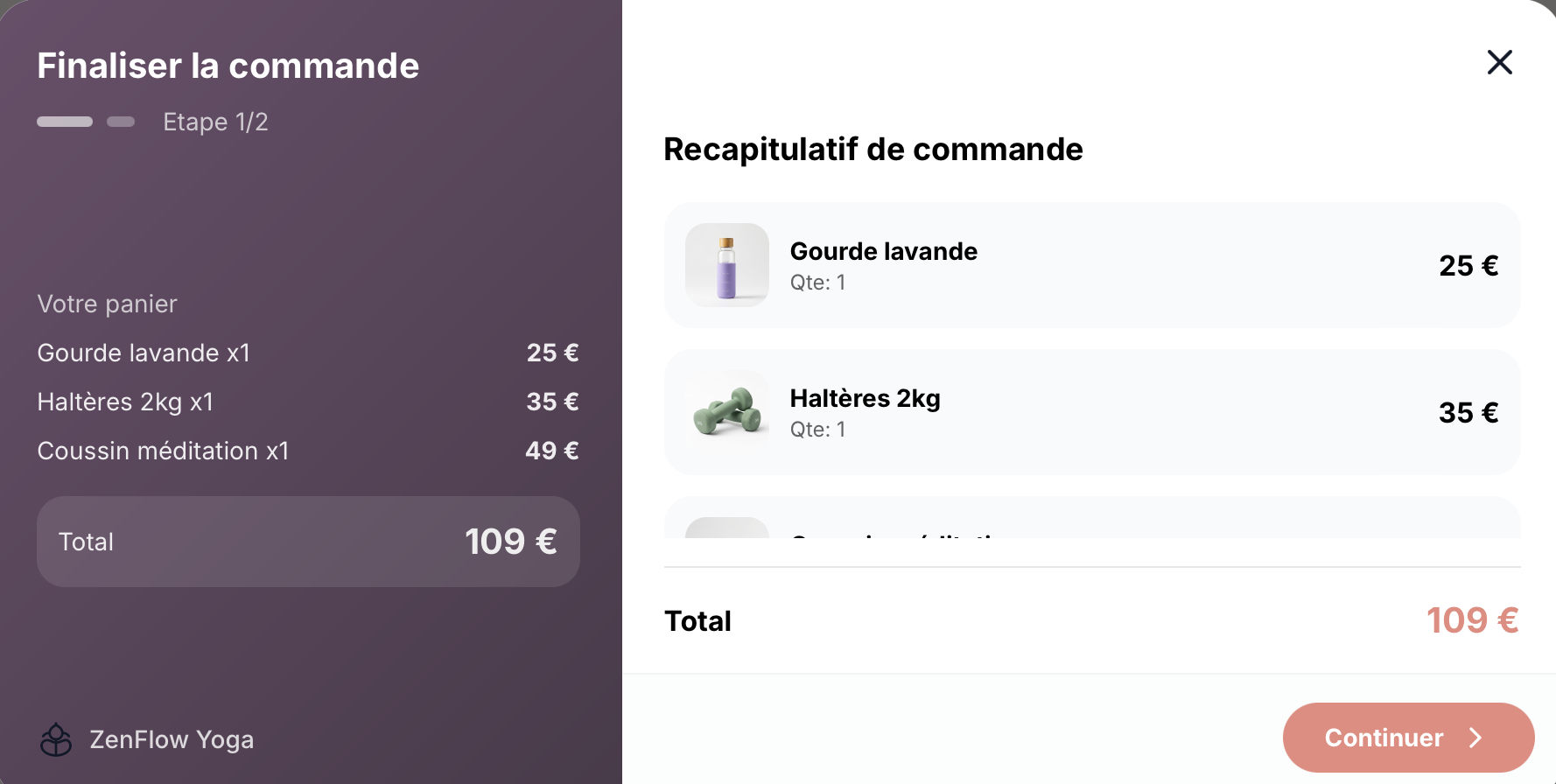Click Haltères 2kg x1 in cart list
Image resolution: width=1556 pixels, height=784 pixels.
tap(125, 402)
